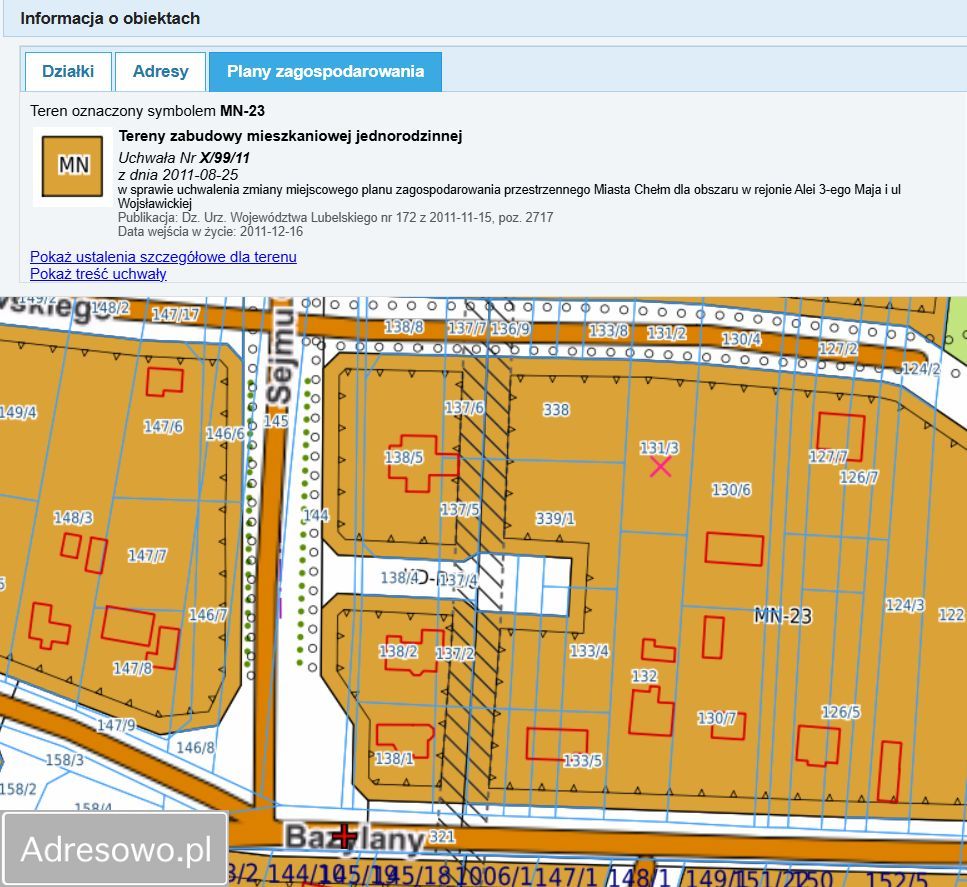Click the building outline on parcel 132
The height and width of the screenshot is (887, 967).
click(x=651, y=711)
